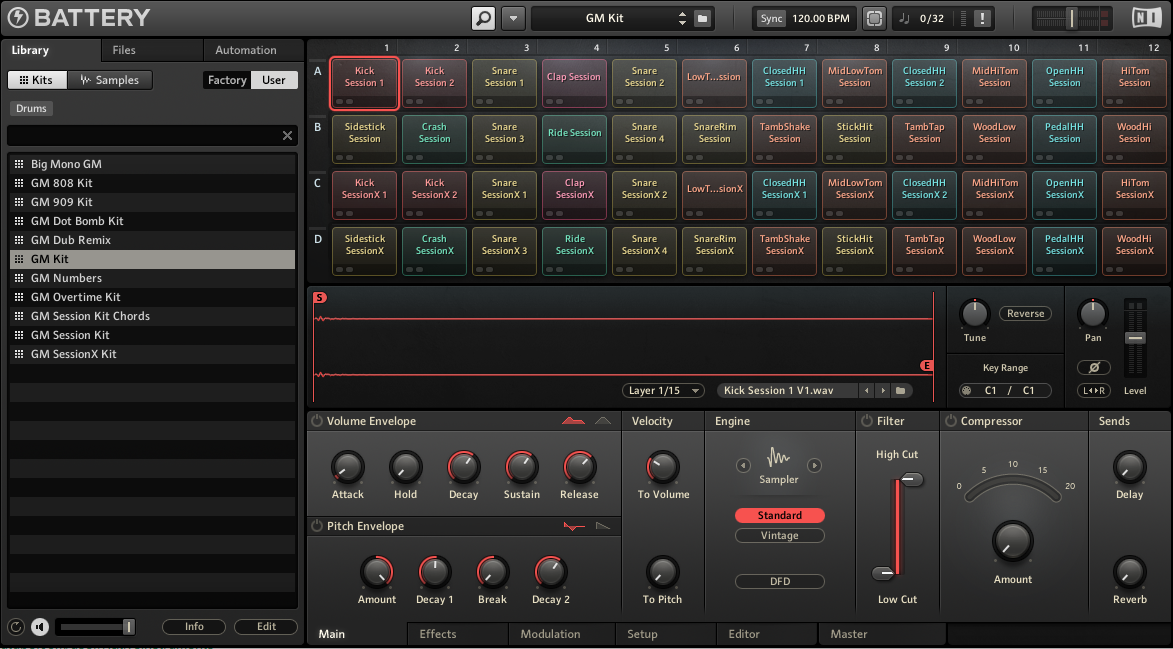Viewport: 1173px width, 649px height.
Task: Click the Reverse button
Action: [1025, 314]
